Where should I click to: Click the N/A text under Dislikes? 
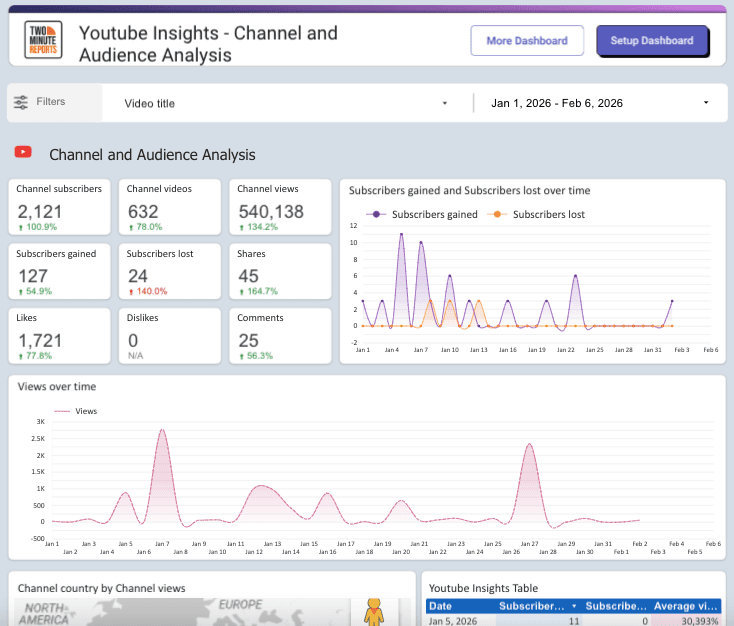click(x=136, y=356)
